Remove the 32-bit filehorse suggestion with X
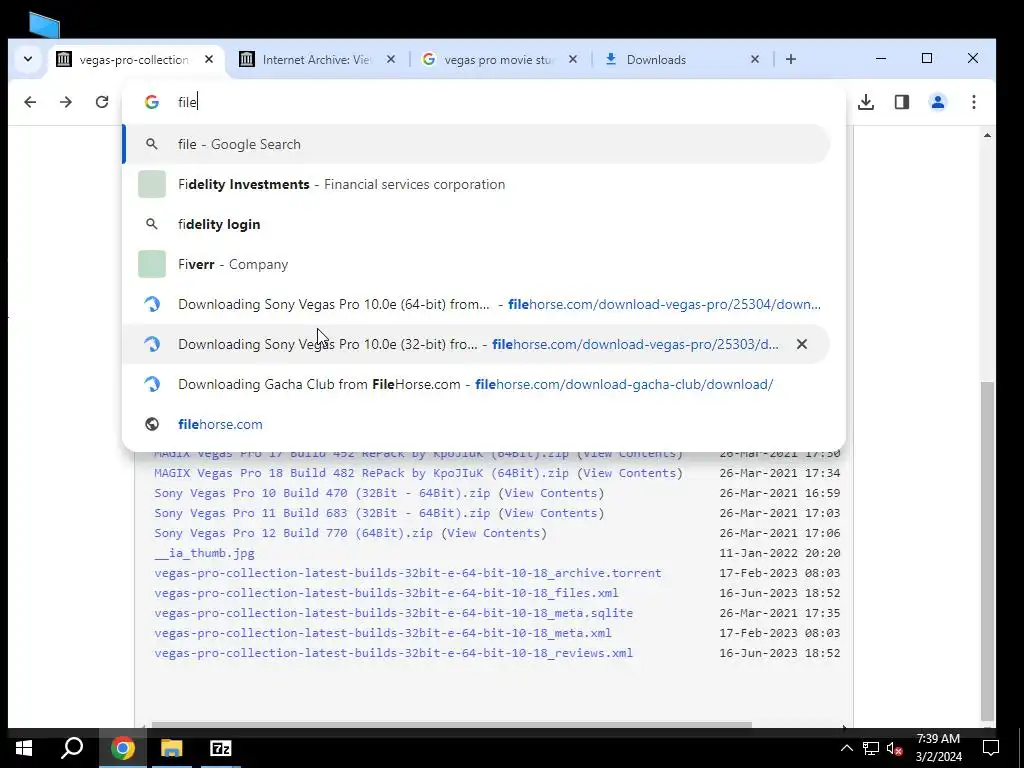The width and height of the screenshot is (1024, 768). tap(802, 344)
